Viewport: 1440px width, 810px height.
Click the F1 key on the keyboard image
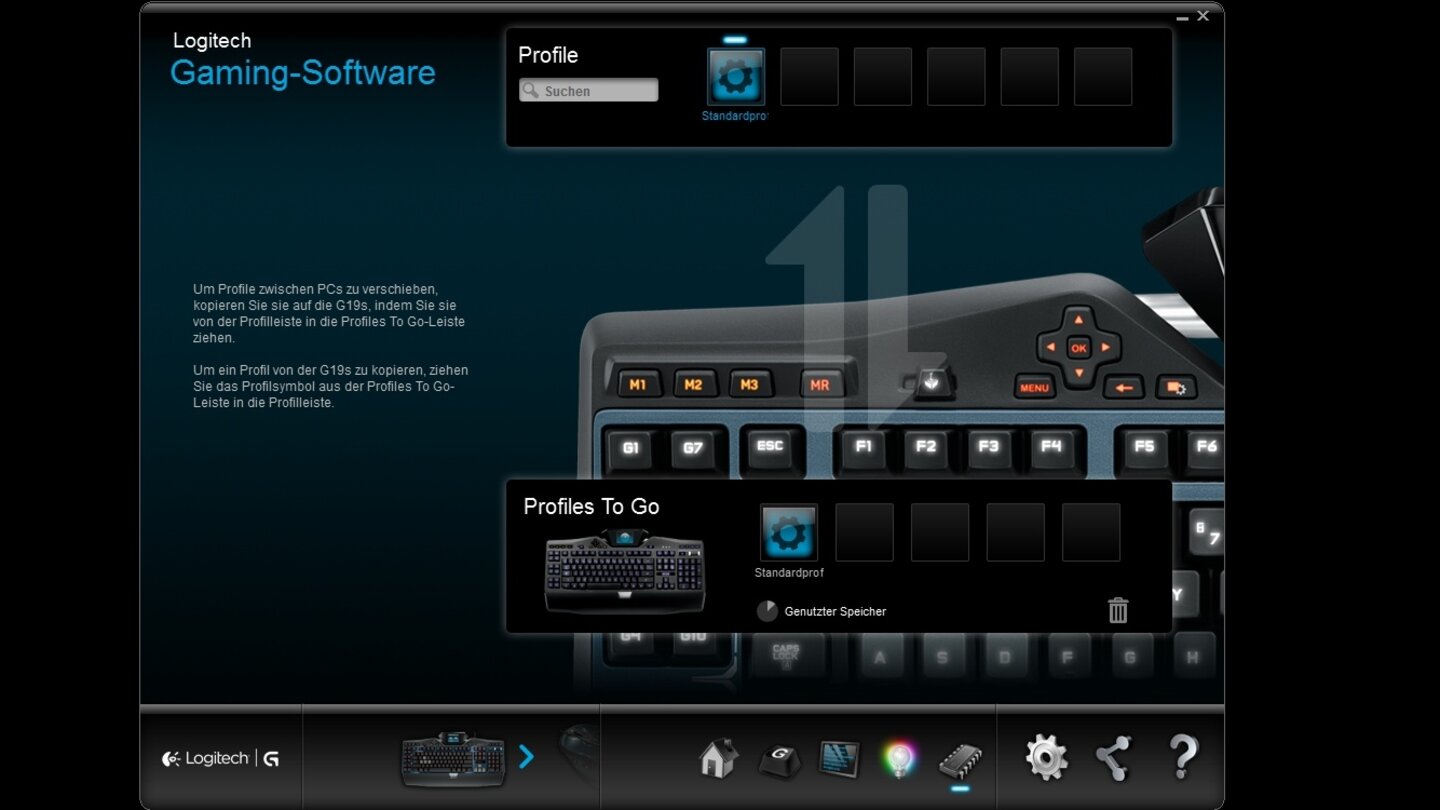(x=864, y=446)
